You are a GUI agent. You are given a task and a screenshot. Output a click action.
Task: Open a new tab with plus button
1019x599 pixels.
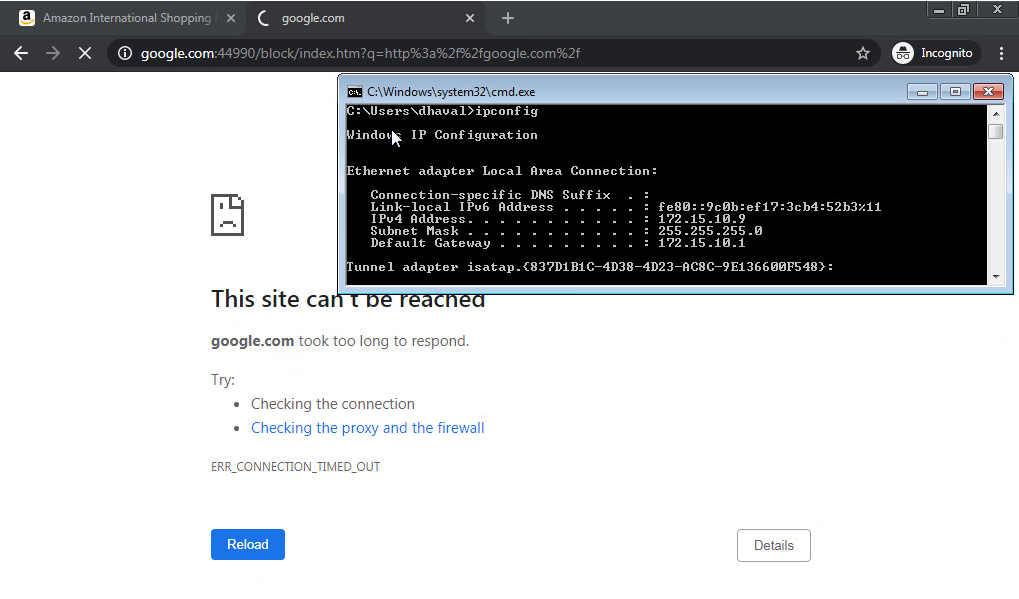pos(508,18)
